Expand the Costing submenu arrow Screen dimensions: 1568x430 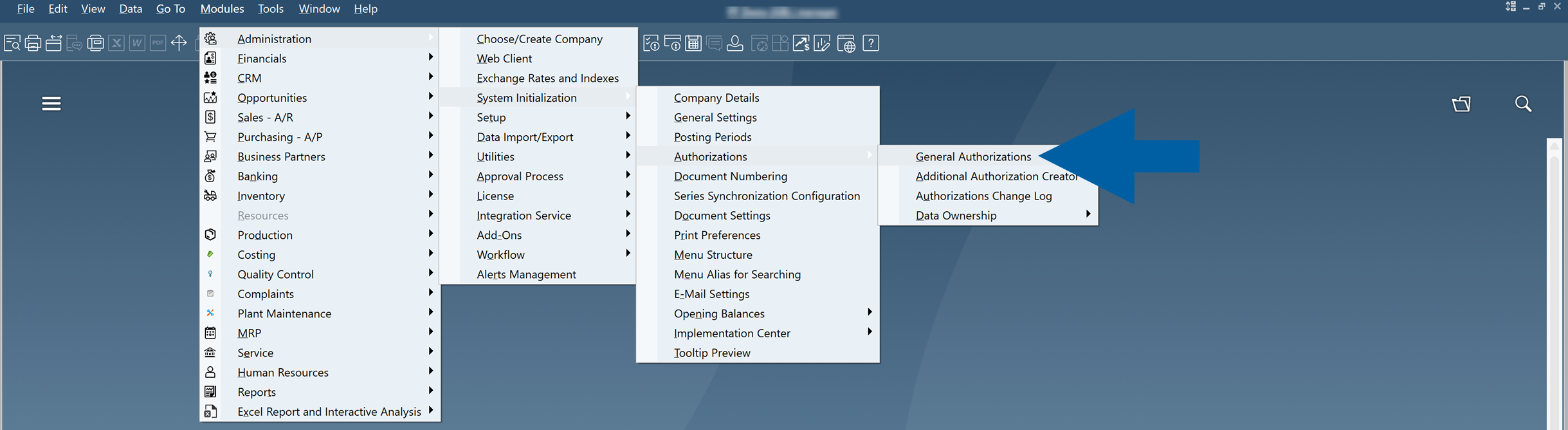[430, 253]
